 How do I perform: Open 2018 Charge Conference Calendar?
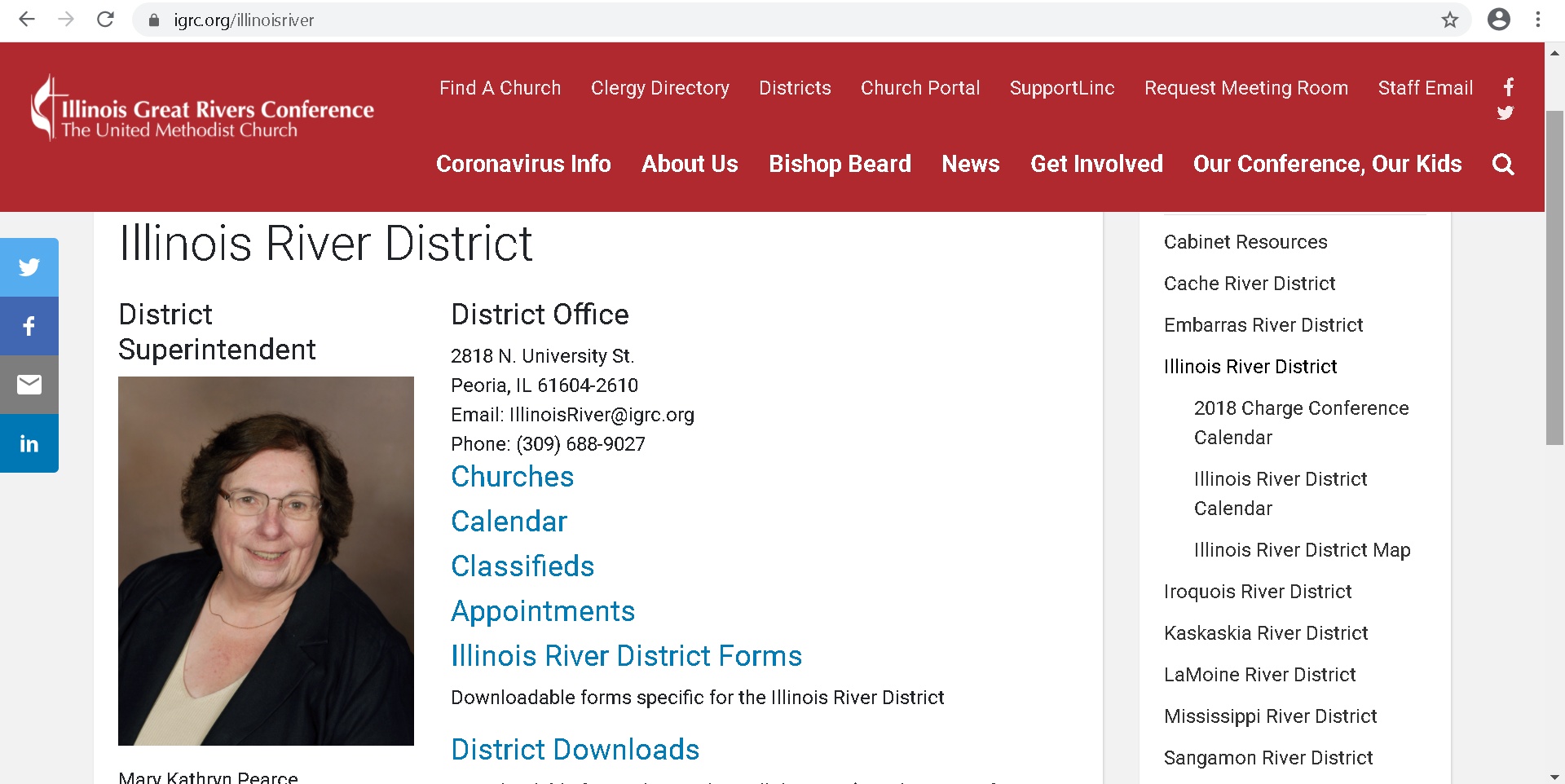point(1302,423)
